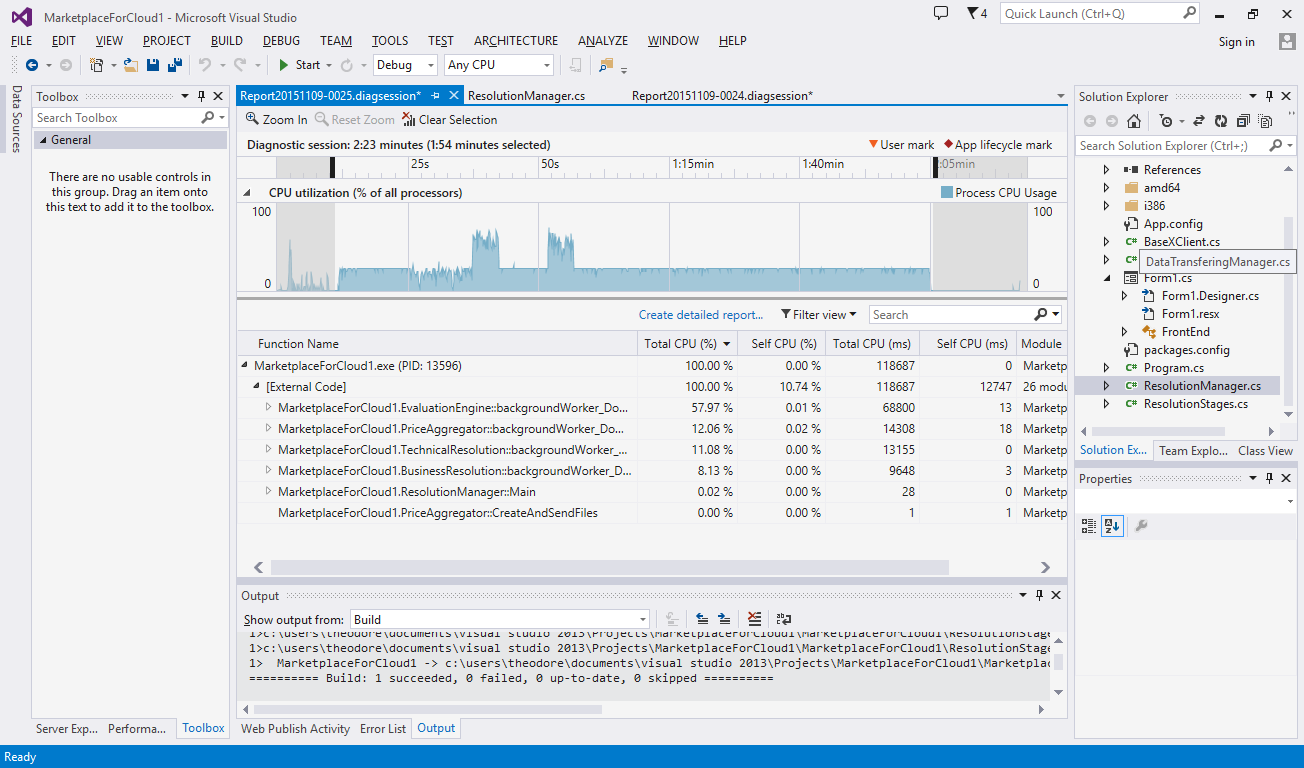
Task: Click the Pending Changes Filter clock icon
Action: pyautogui.click(x=1165, y=121)
